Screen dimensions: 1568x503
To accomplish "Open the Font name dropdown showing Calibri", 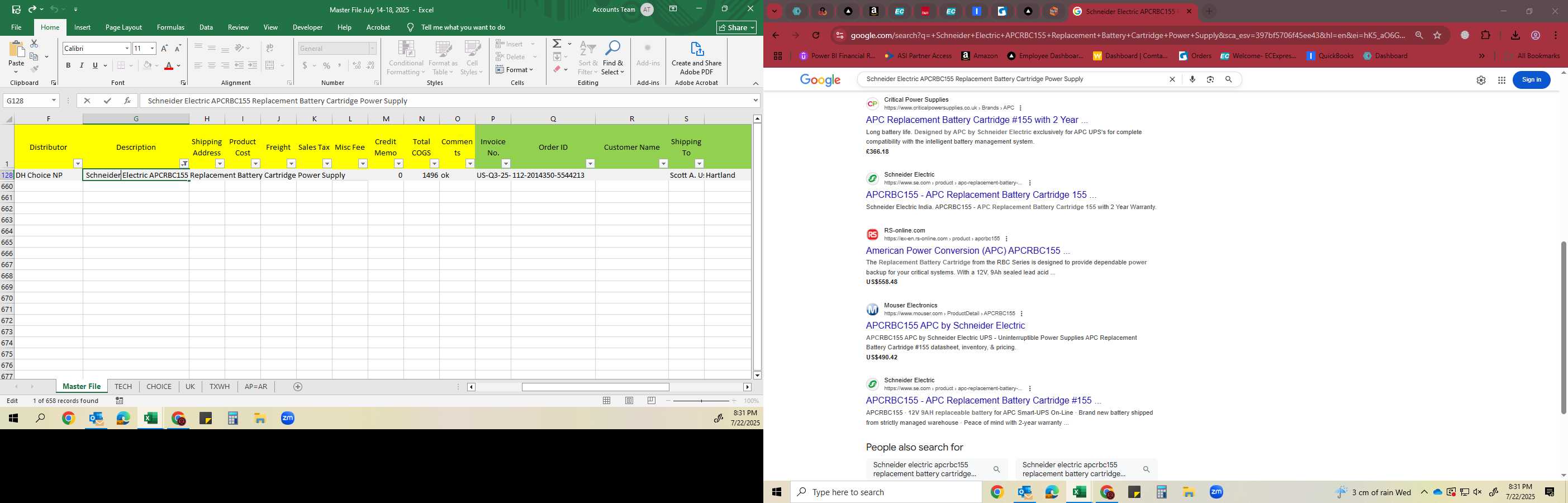I will click(x=127, y=48).
